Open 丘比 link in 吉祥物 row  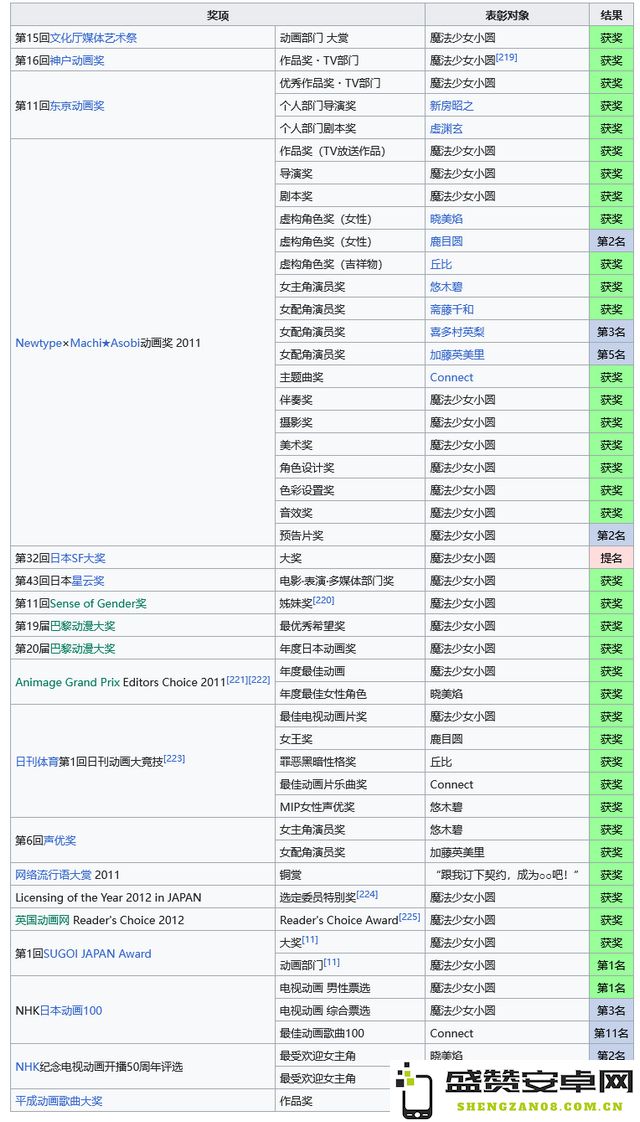coord(441,264)
